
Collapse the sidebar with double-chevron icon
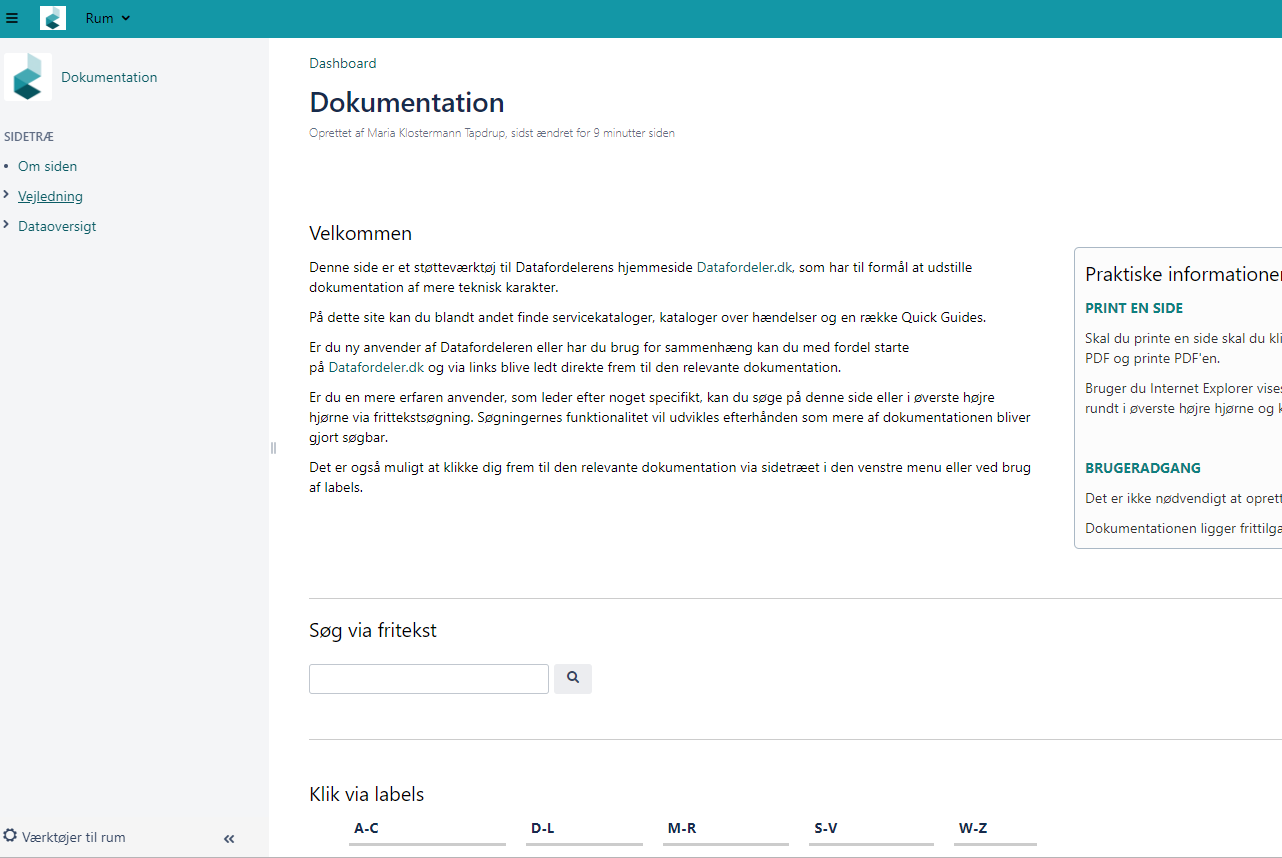click(229, 839)
